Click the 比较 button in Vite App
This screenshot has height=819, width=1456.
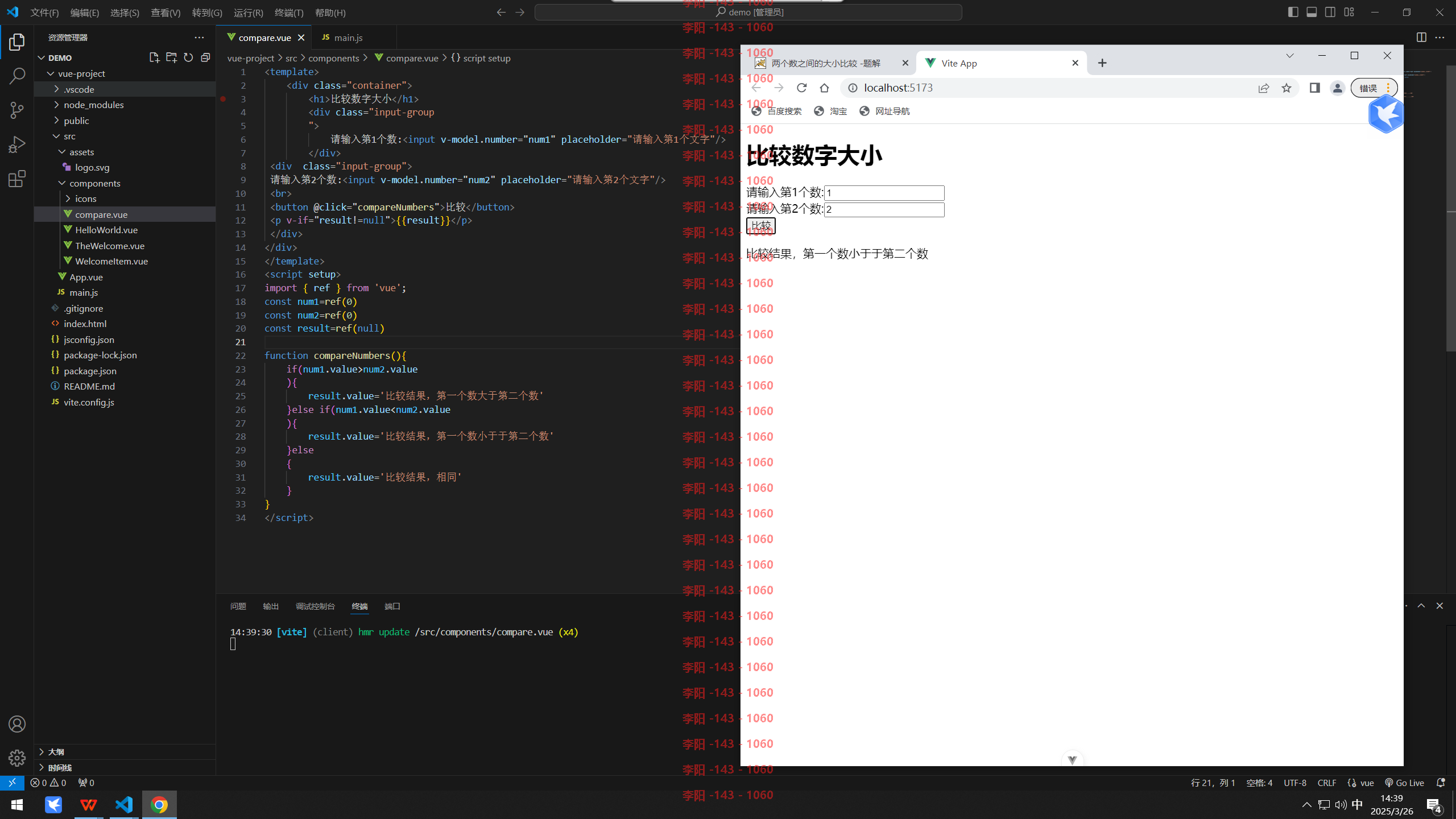click(760, 226)
